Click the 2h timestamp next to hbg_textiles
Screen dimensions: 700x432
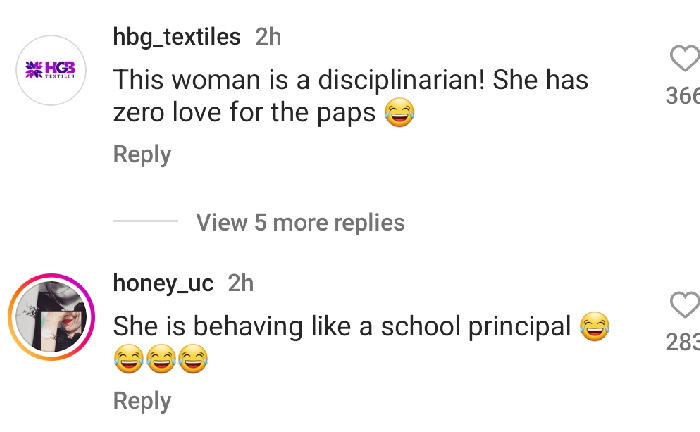tap(268, 38)
